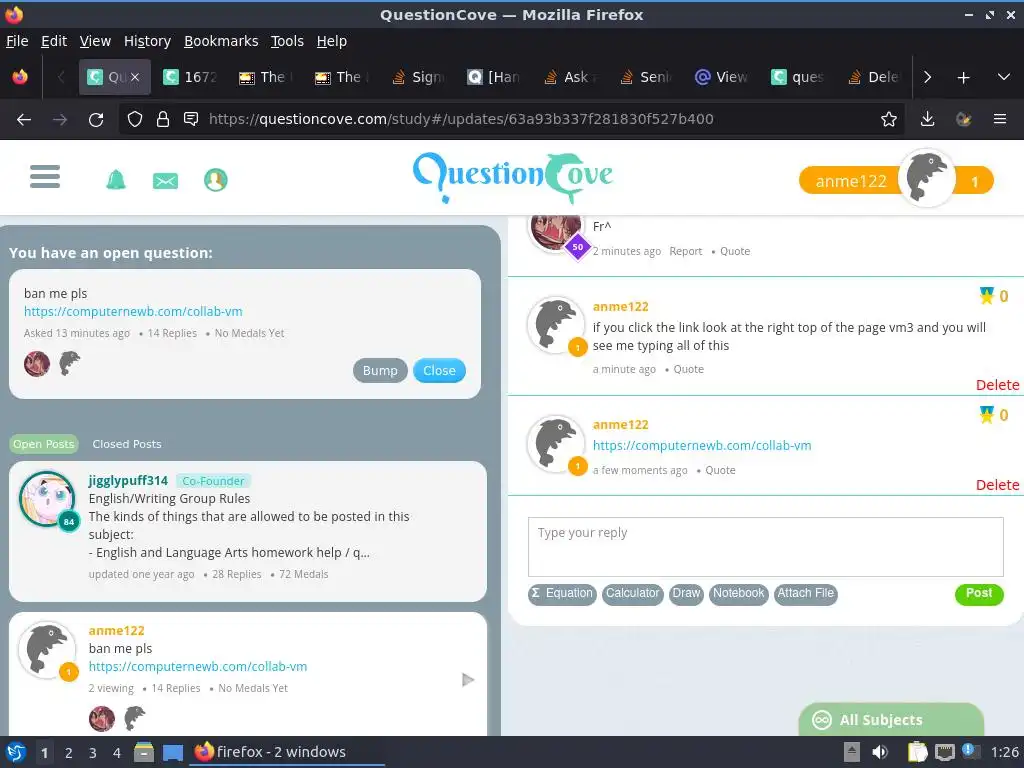The height and width of the screenshot is (768, 1024).
Task: Open the clipboard icon in the system tray
Action: tap(918, 752)
